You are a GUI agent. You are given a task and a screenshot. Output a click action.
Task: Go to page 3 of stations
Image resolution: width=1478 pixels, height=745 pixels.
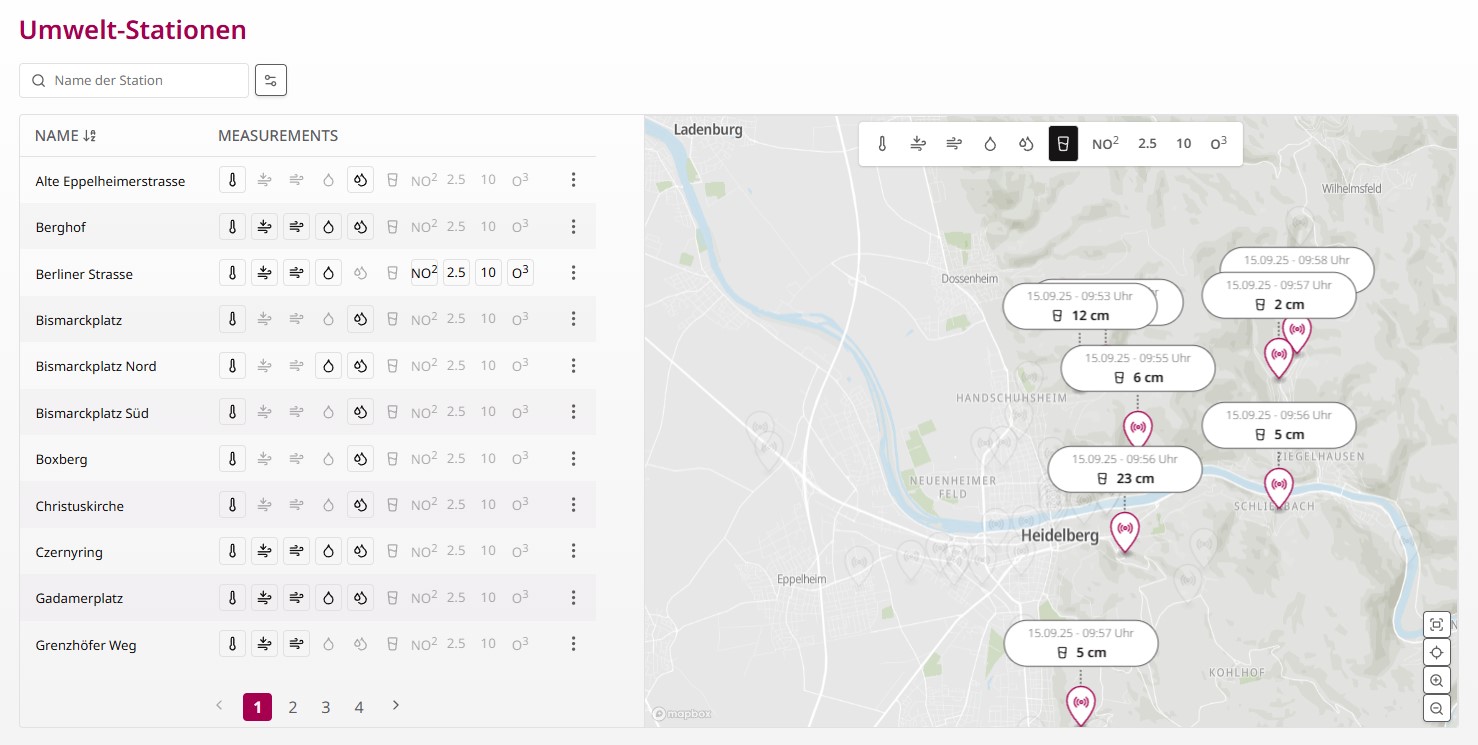point(326,707)
